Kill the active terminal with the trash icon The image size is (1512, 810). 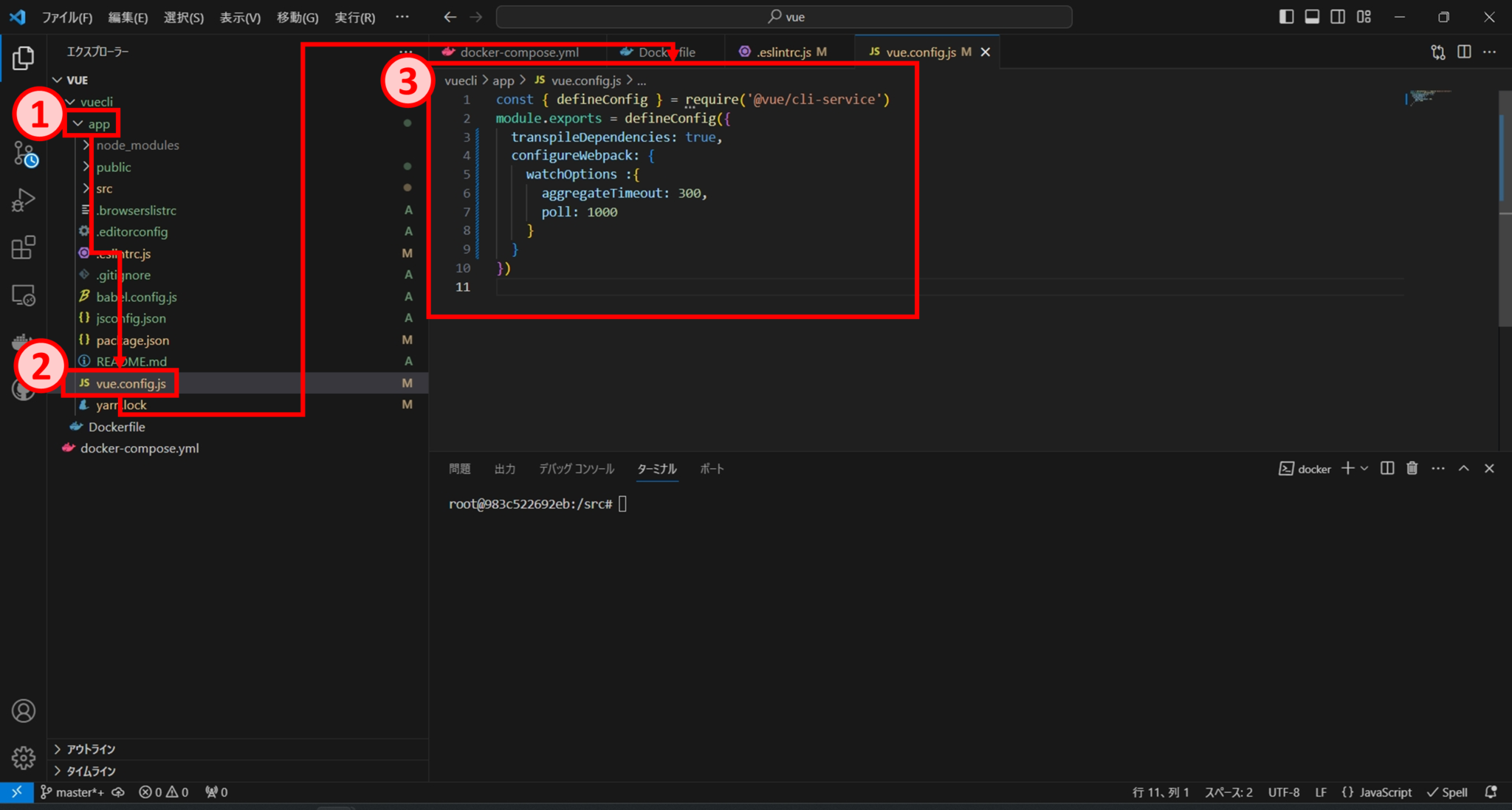click(x=1411, y=468)
